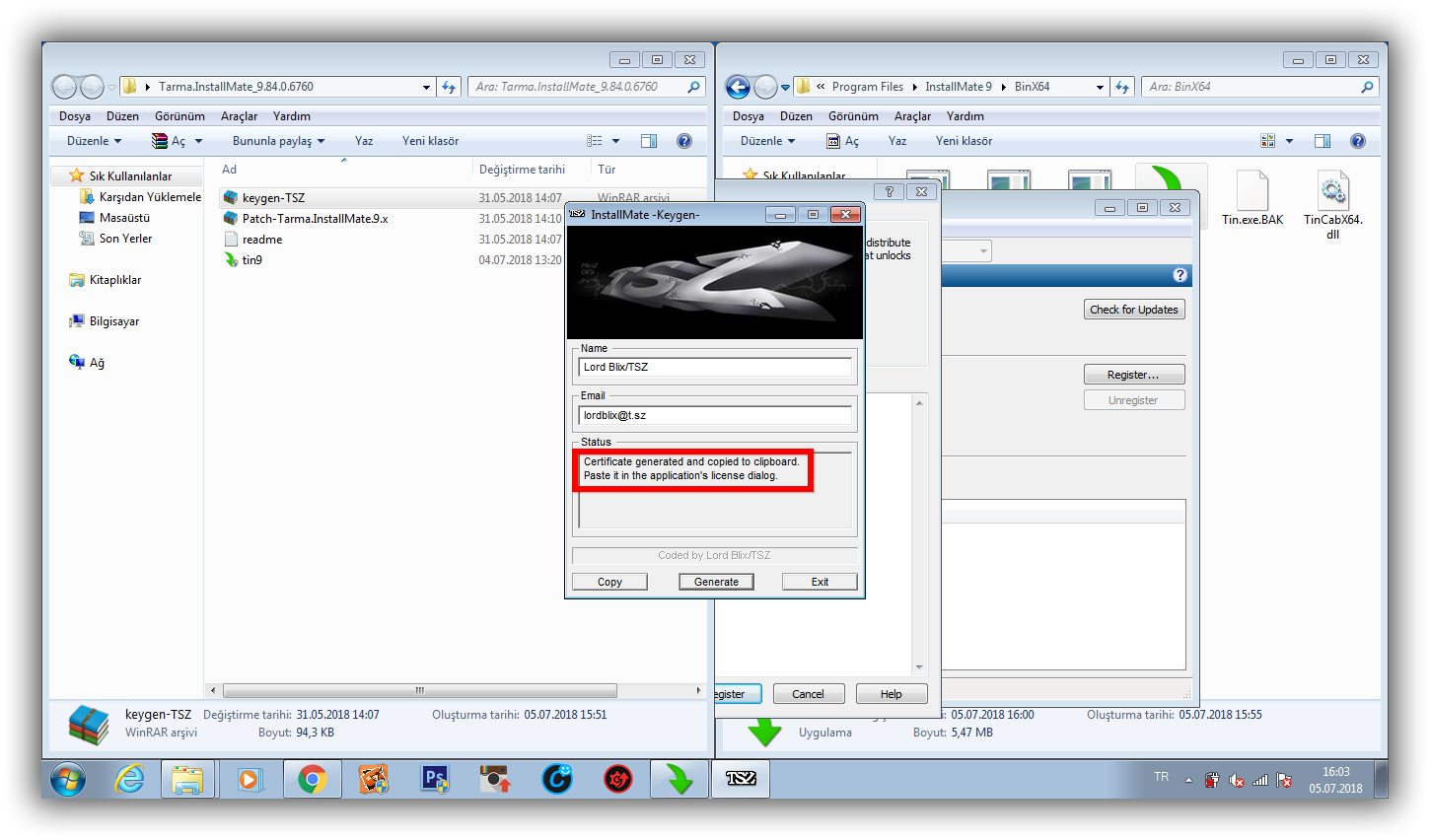Open Photoshop from the taskbar

[x=434, y=780]
